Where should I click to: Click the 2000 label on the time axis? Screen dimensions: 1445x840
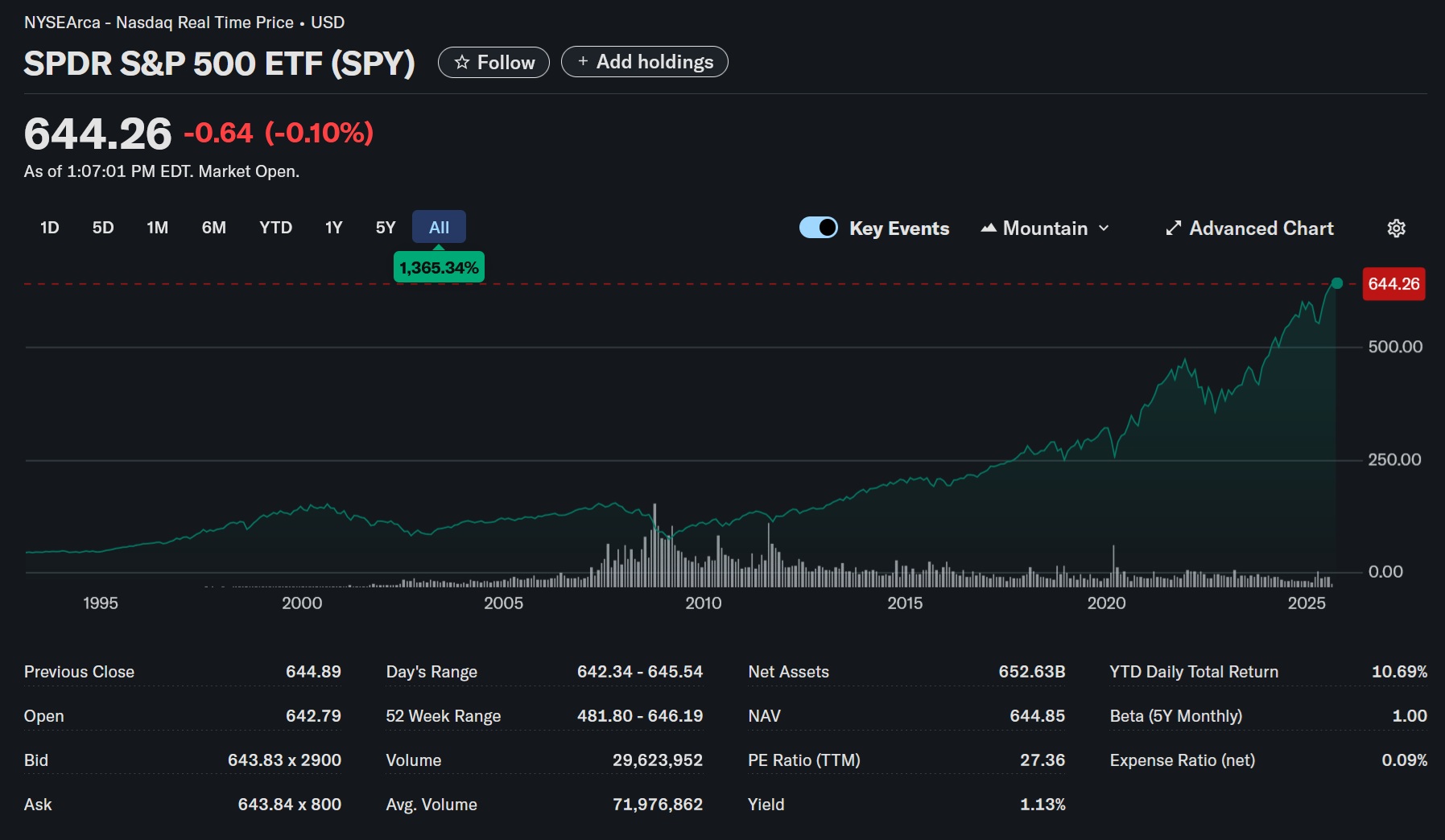tap(302, 603)
